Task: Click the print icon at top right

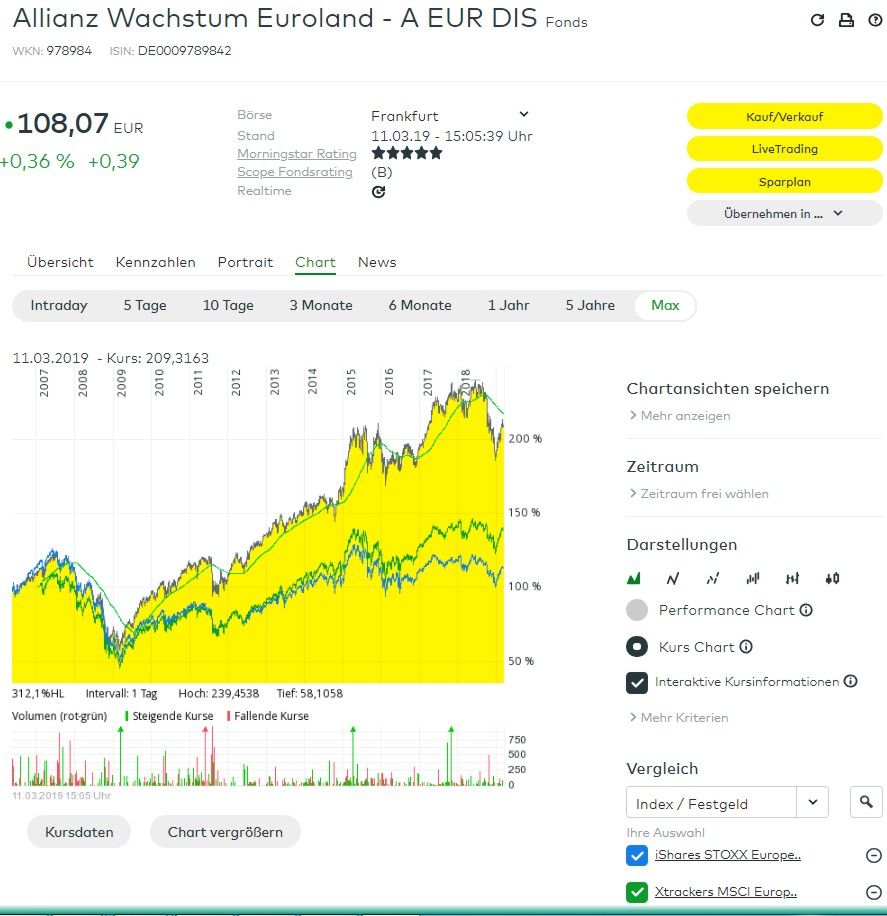Action: [x=846, y=20]
